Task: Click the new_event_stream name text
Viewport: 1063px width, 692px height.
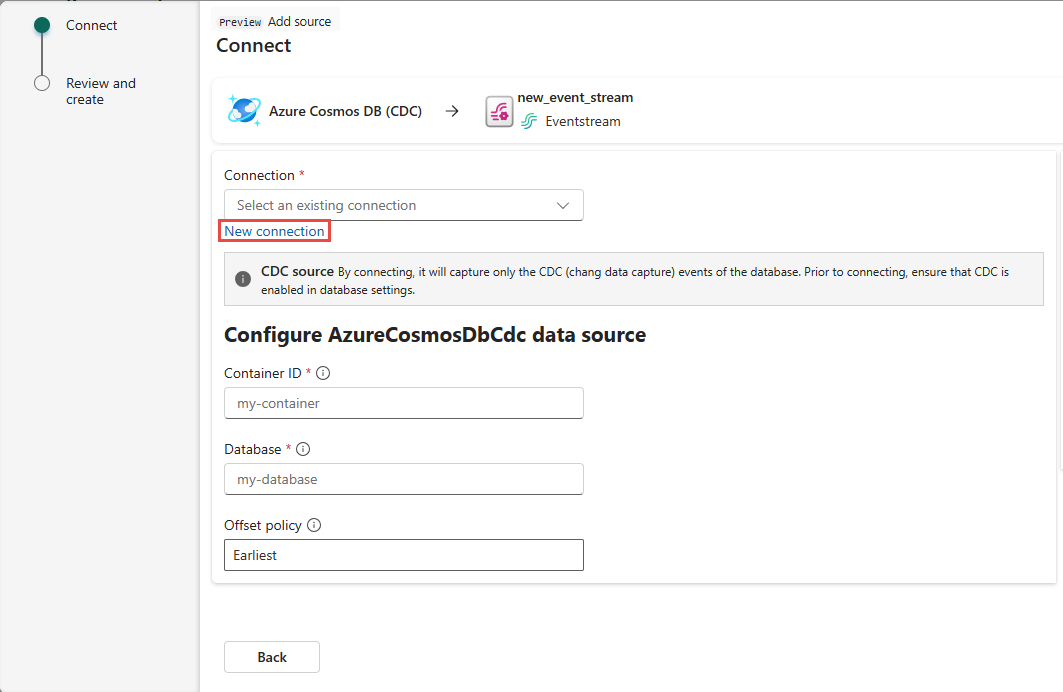Action: click(x=575, y=98)
